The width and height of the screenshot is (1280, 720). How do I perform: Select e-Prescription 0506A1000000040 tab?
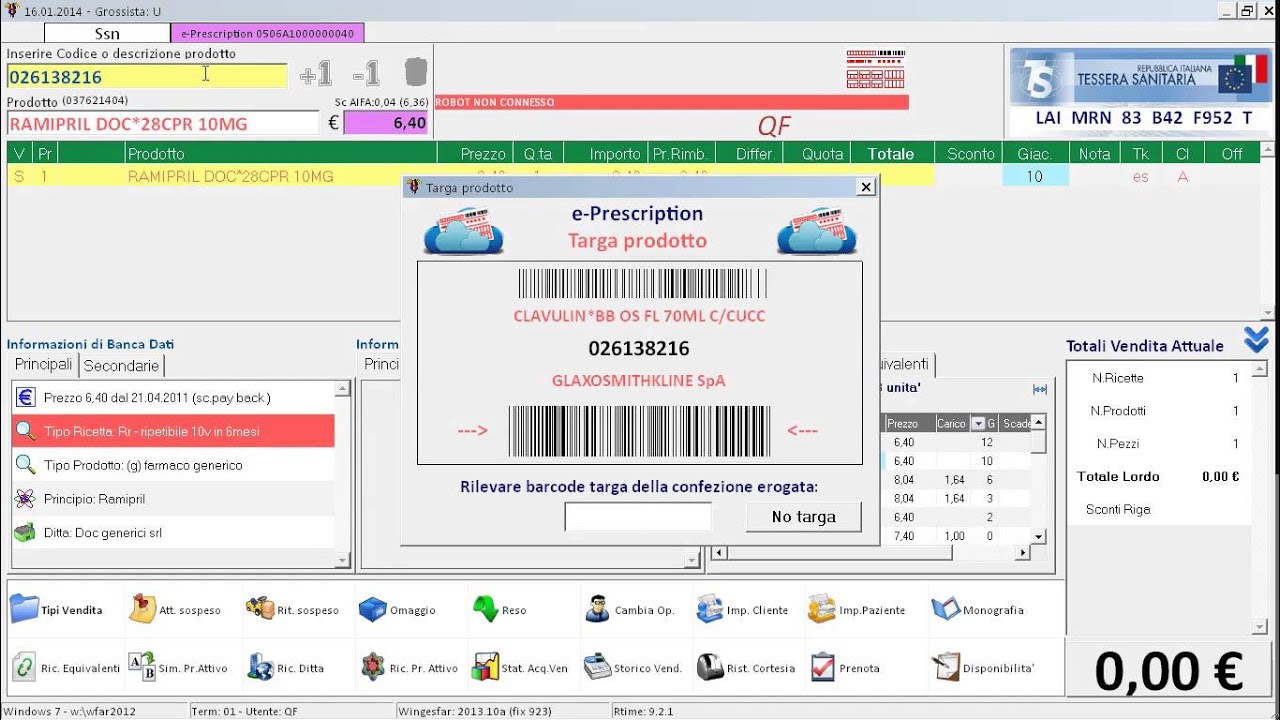[x=267, y=34]
